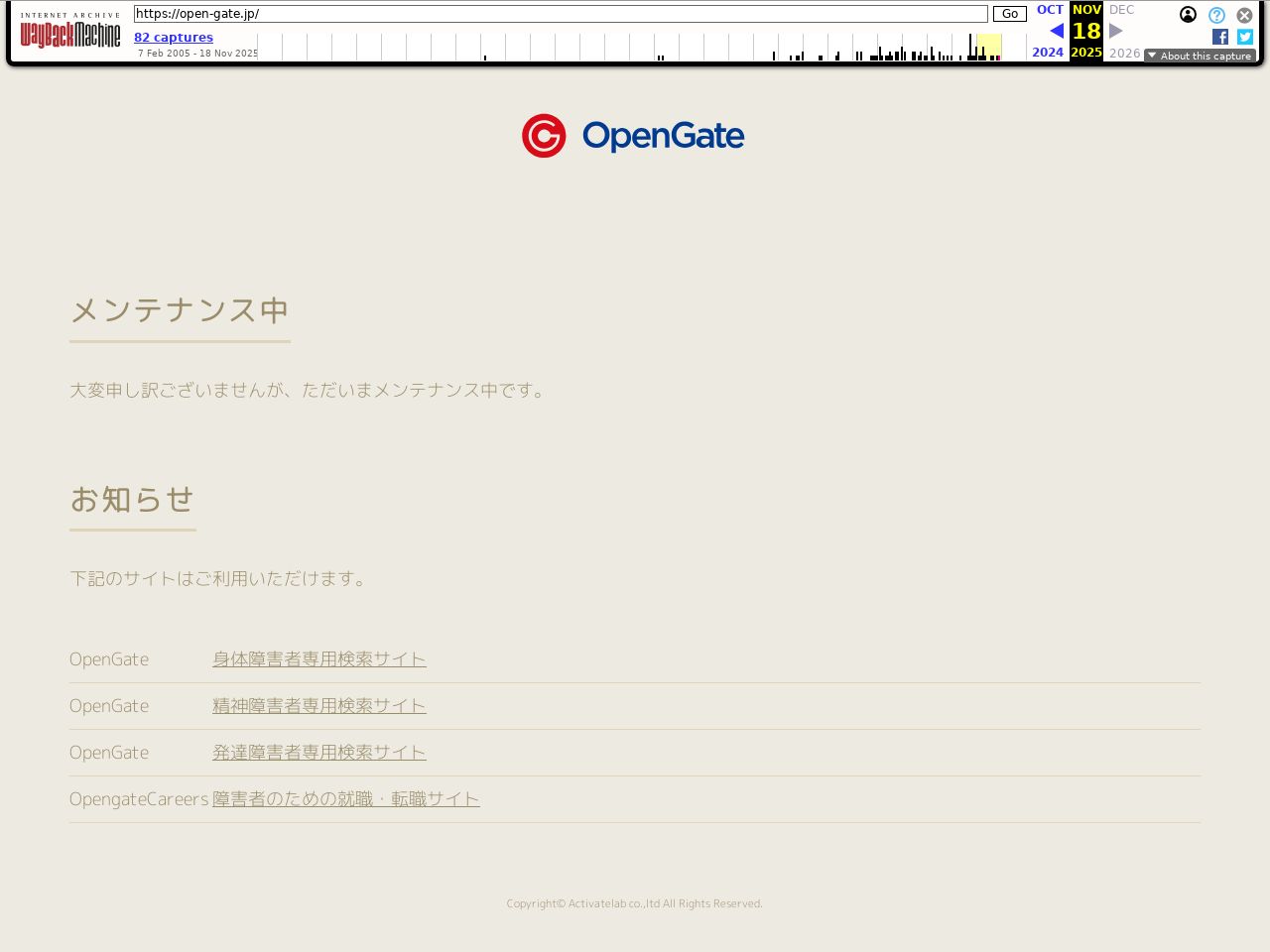The height and width of the screenshot is (952, 1270).
Task: Open the user account icon
Action: [x=1188, y=15]
